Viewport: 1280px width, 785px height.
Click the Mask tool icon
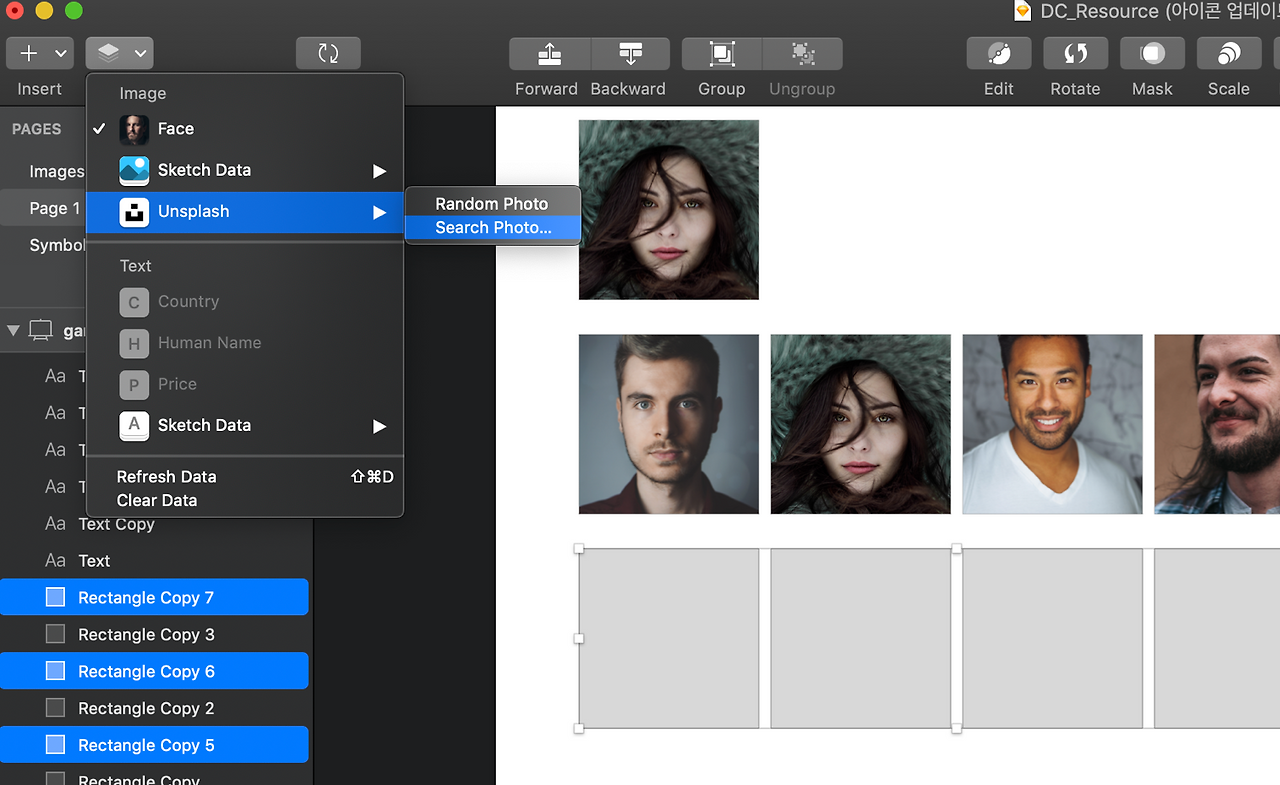1152,54
